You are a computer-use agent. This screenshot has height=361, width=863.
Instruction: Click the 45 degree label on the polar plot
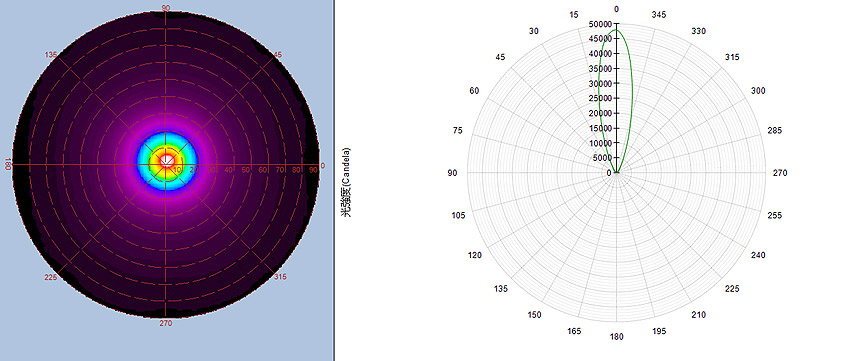point(500,57)
